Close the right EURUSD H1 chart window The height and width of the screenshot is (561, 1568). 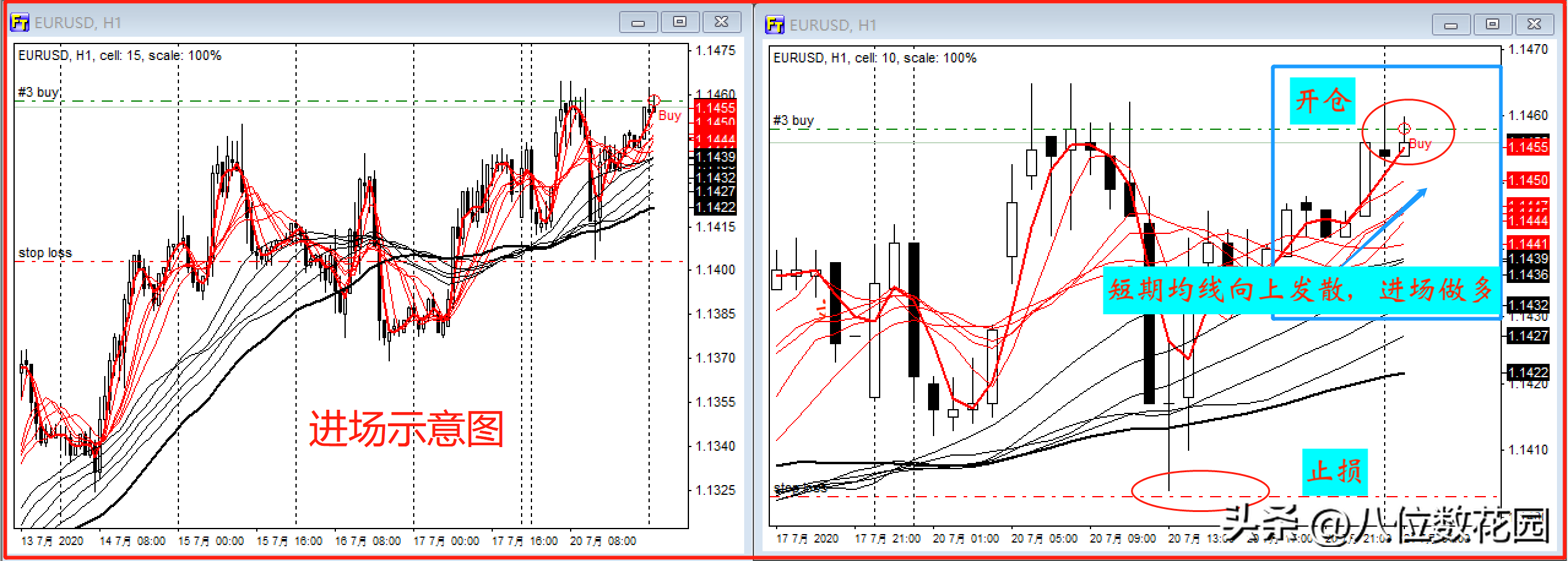click(x=1534, y=25)
